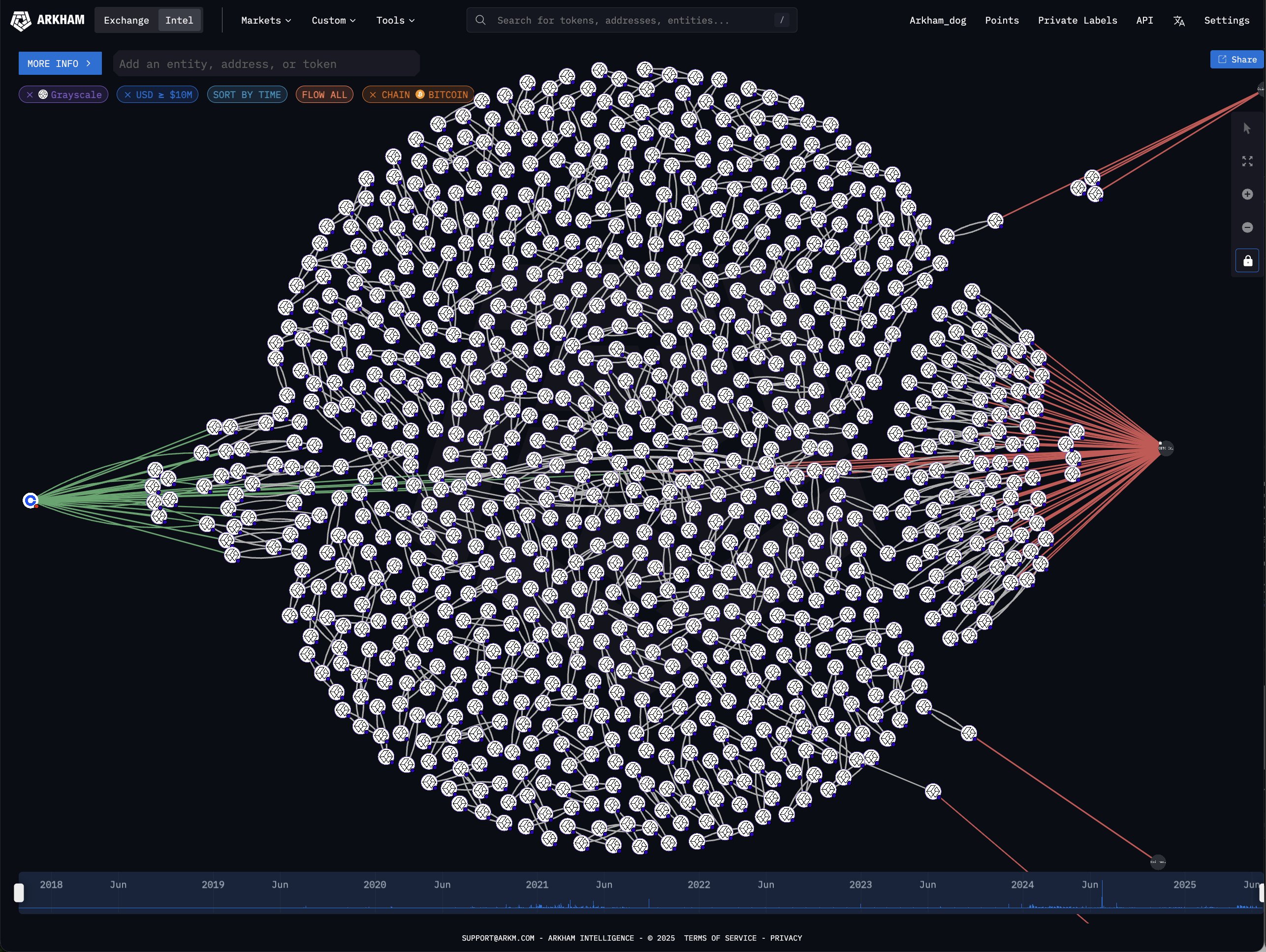1266x952 pixels.
Task: Open Settings
Action: [1227, 20]
